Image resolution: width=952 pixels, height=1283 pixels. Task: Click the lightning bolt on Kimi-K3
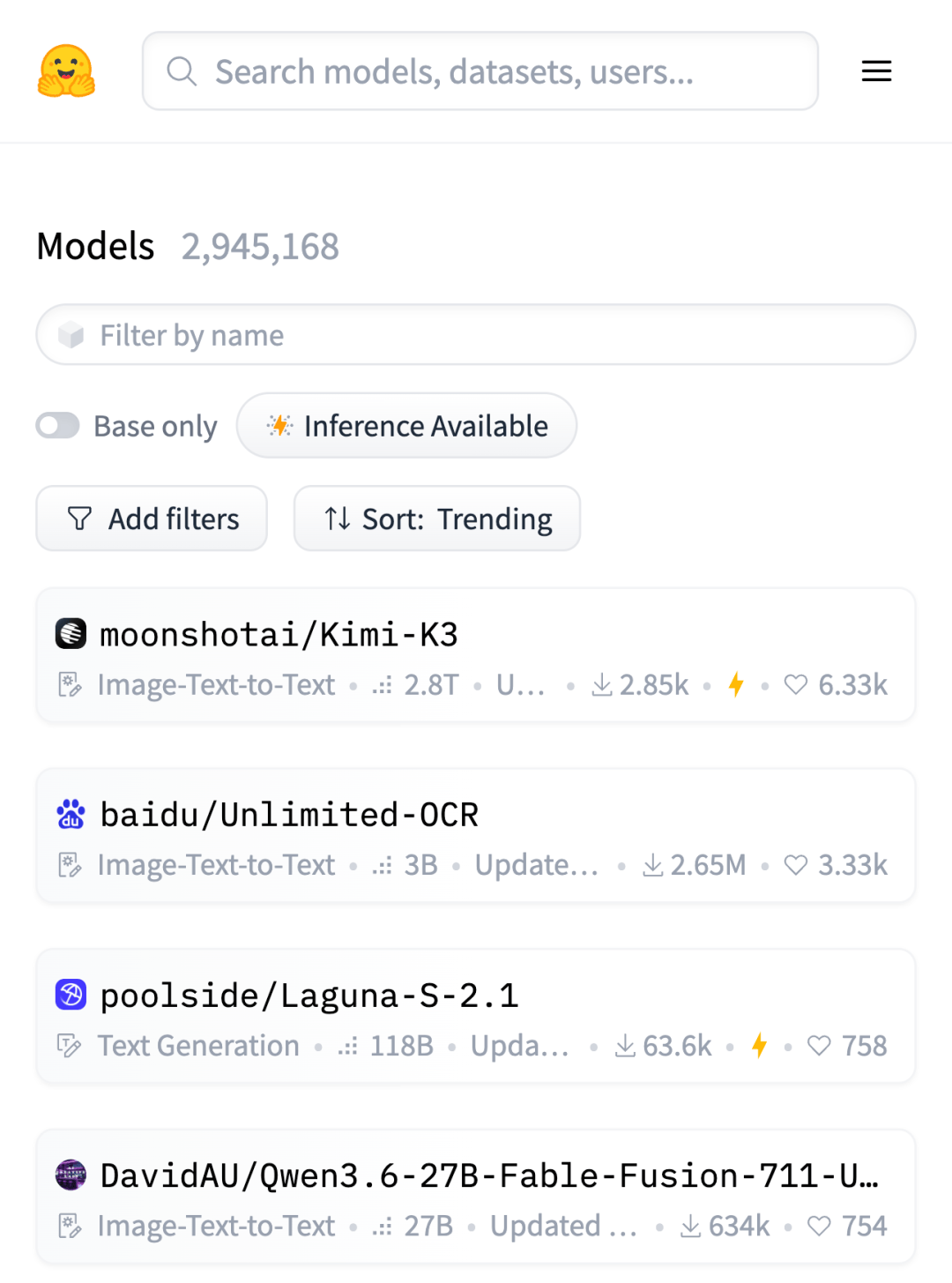[x=736, y=684]
